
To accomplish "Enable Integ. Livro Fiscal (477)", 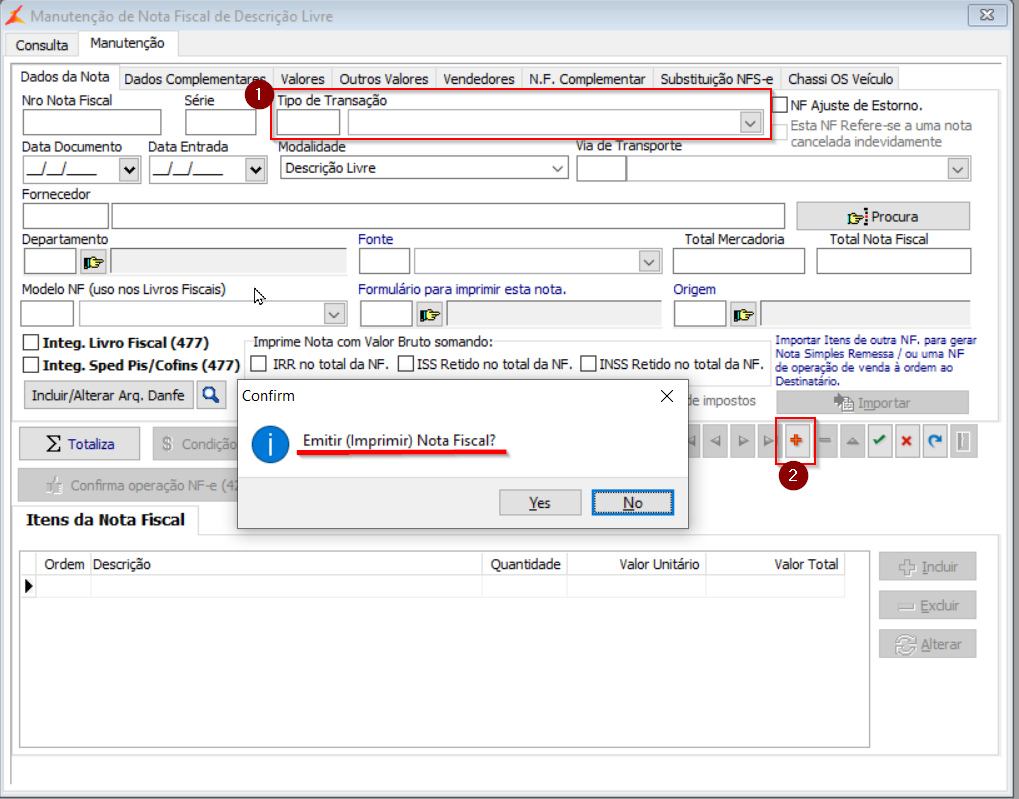I will coord(31,343).
